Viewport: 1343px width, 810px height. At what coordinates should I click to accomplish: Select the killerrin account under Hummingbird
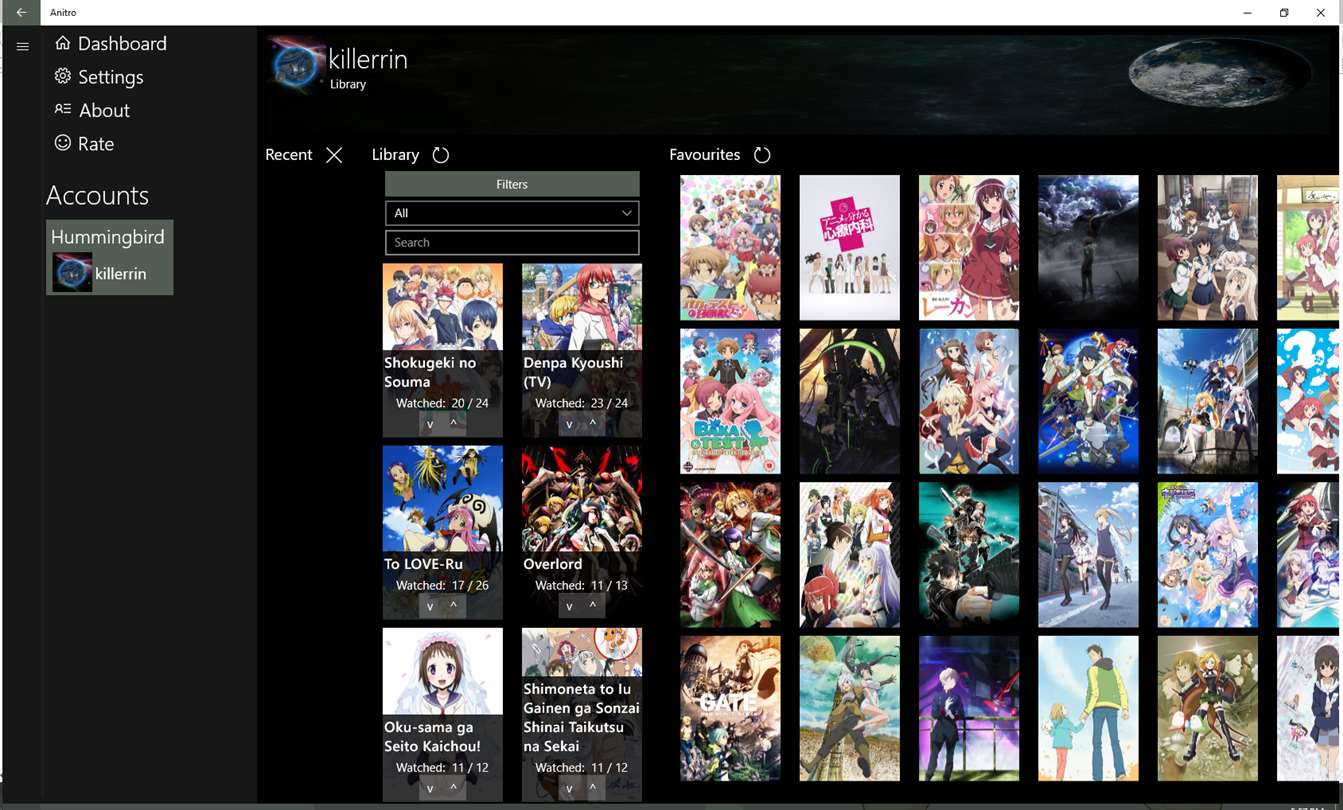[110, 273]
